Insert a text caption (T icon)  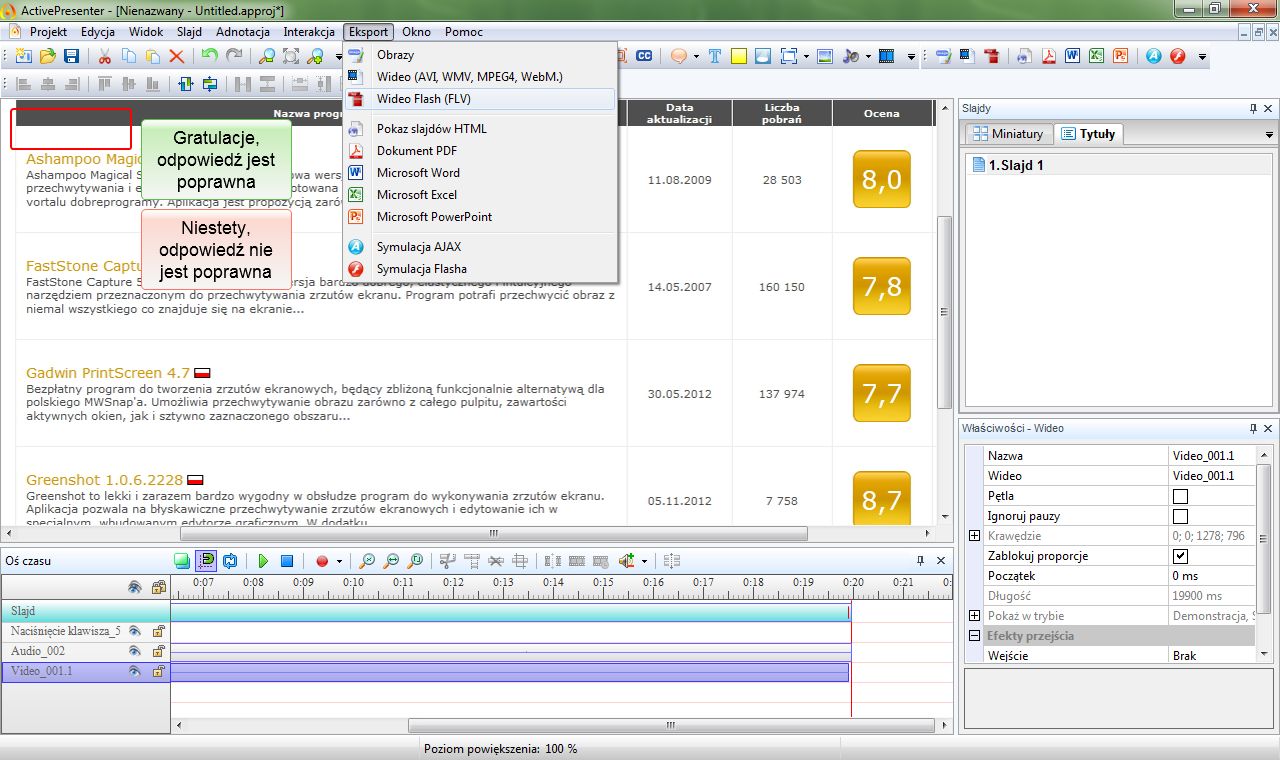click(715, 57)
